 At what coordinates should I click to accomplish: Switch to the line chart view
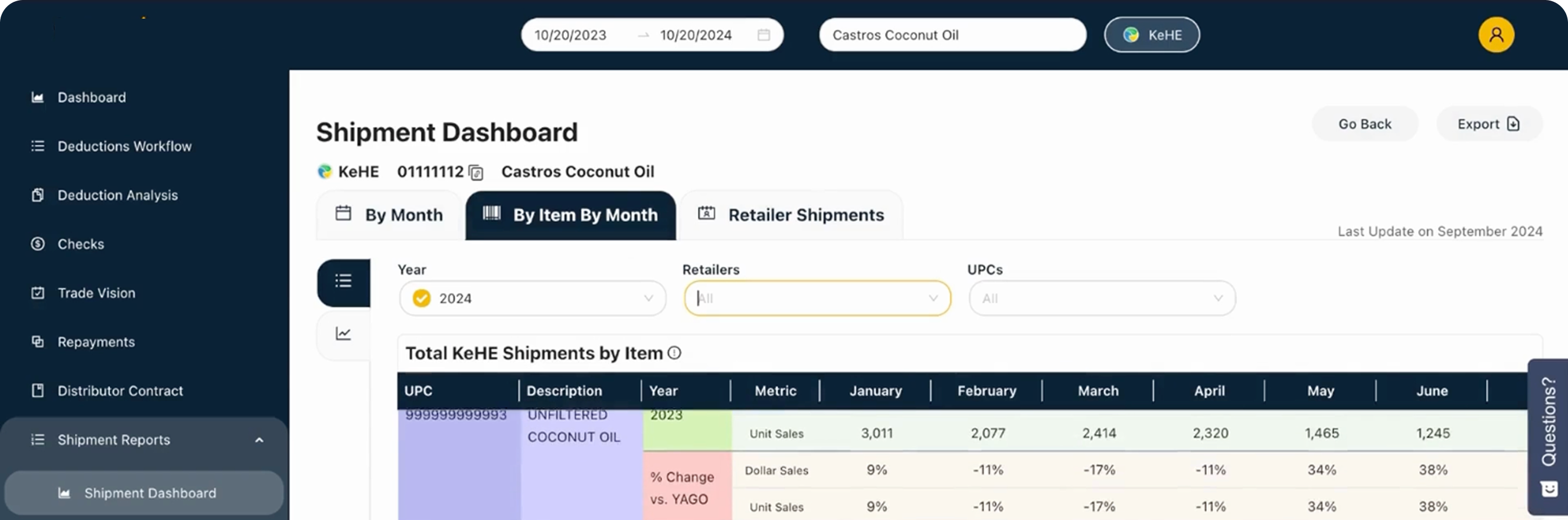343,334
